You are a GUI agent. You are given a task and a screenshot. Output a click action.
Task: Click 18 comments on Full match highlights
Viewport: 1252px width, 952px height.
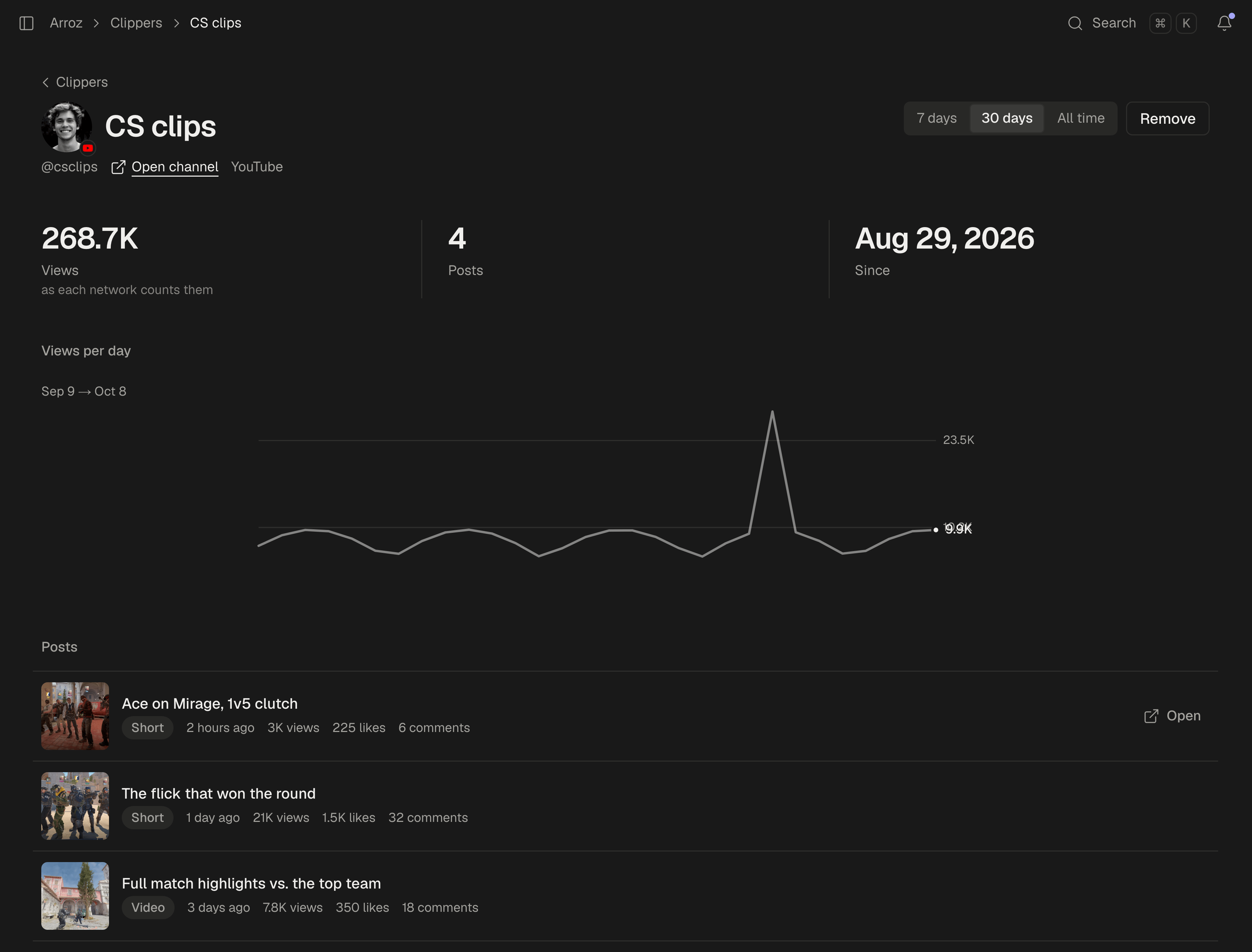[x=440, y=908]
